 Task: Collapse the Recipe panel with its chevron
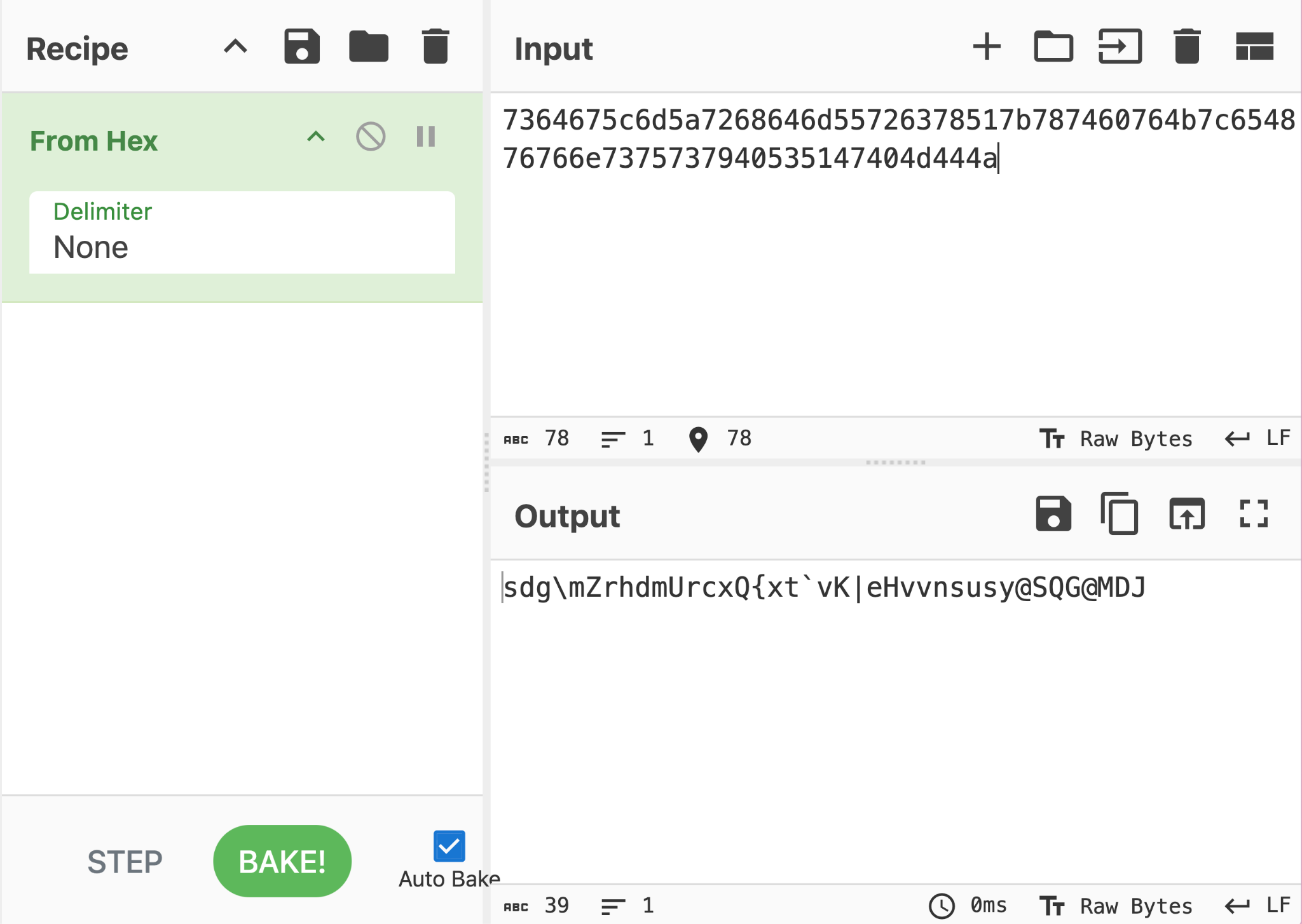235,47
